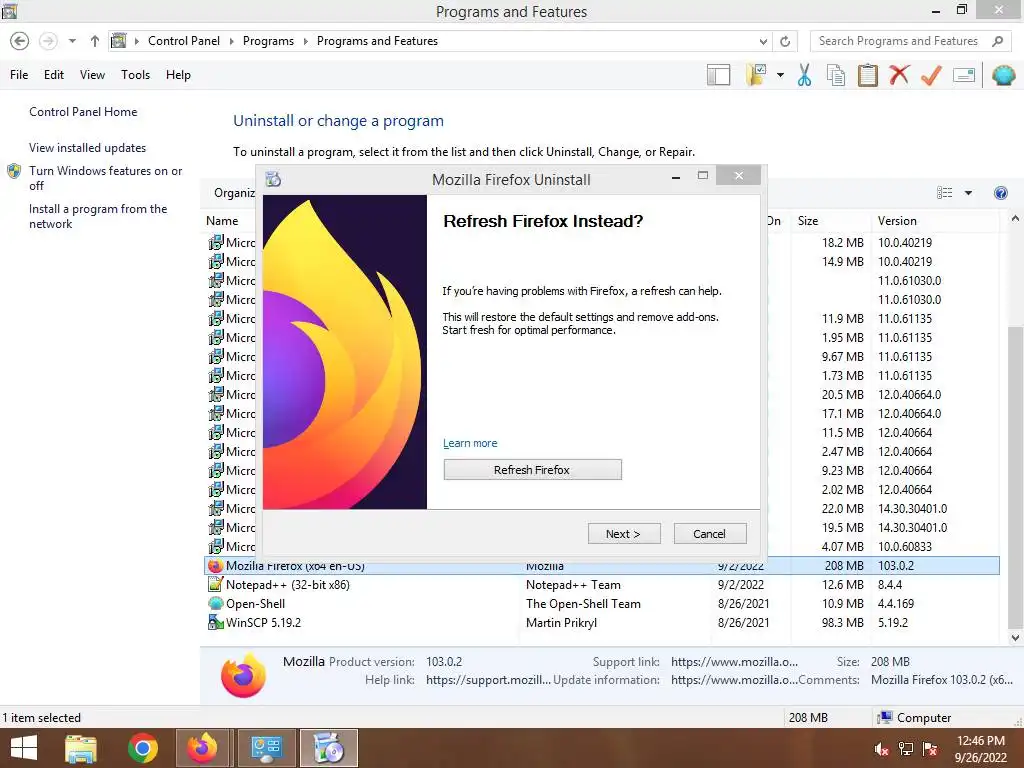1024x768 pixels.
Task: Click the Paste clipboard toolbar icon
Action: click(x=867, y=74)
